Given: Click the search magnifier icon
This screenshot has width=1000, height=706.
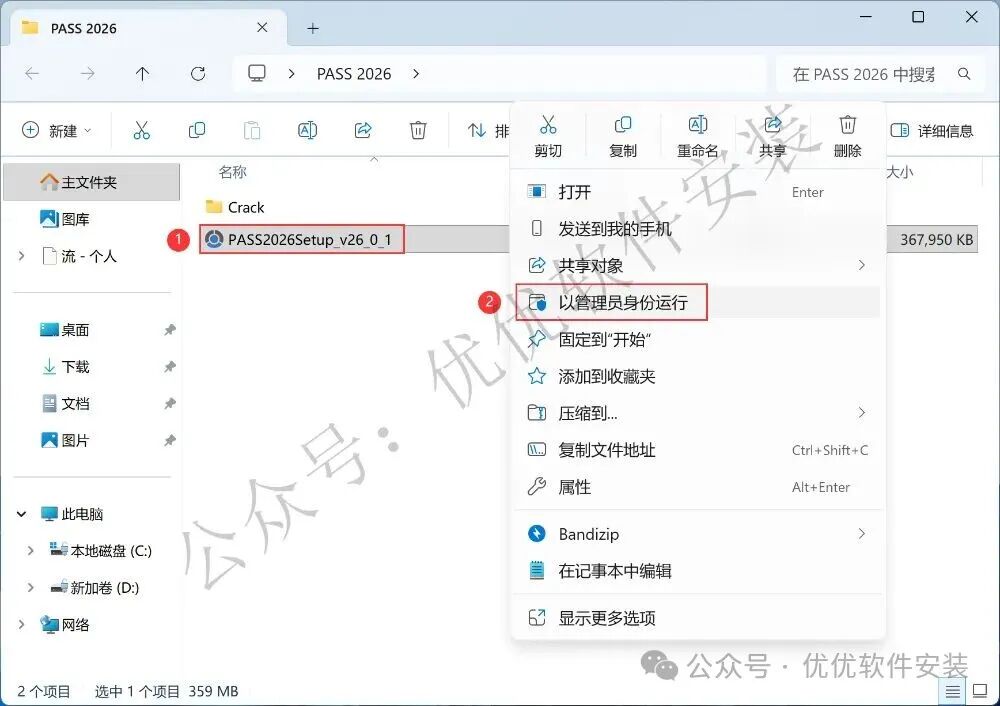Looking at the screenshot, I should [964, 74].
